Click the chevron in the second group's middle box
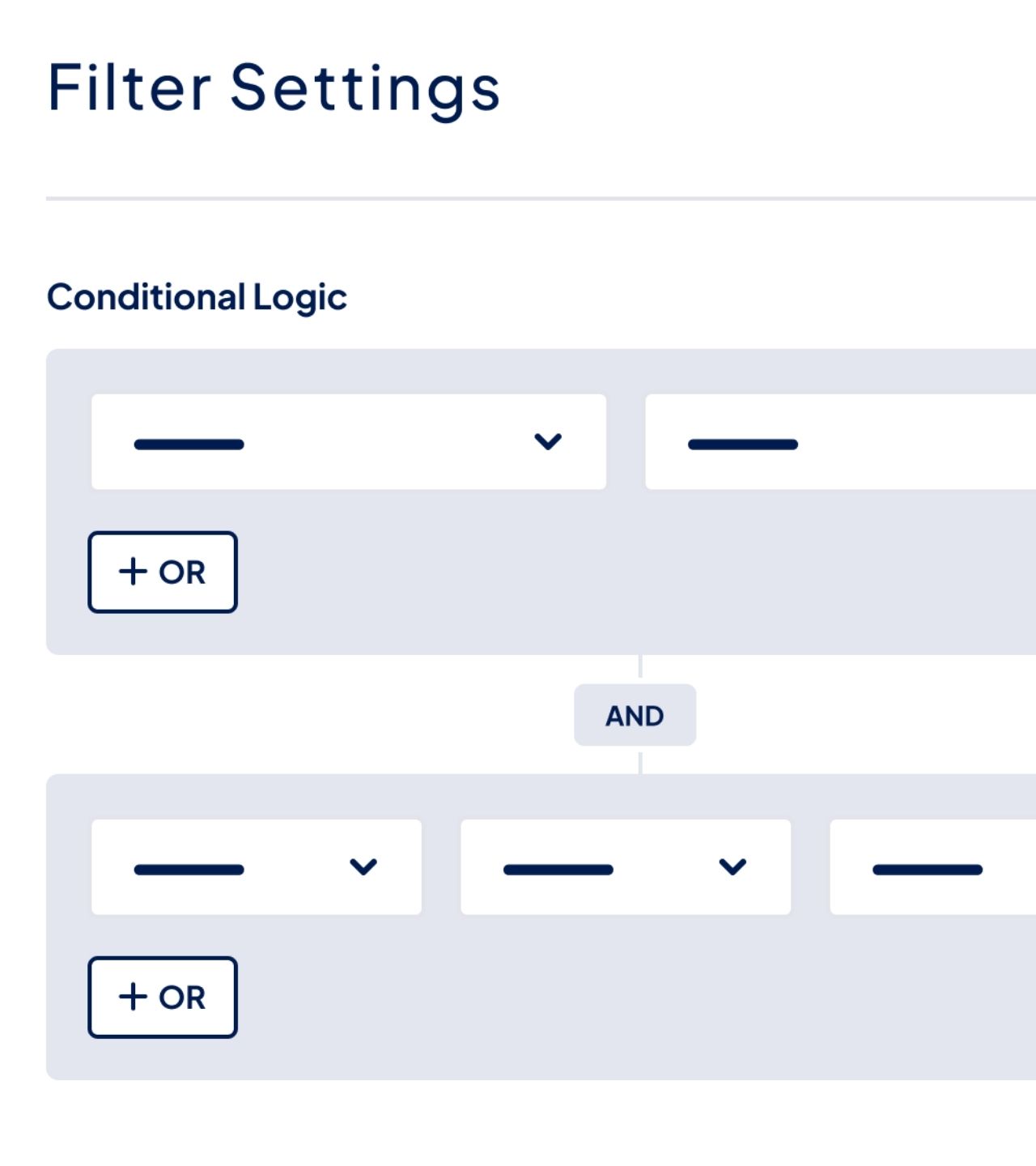 pyautogui.click(x=733, y=867)
